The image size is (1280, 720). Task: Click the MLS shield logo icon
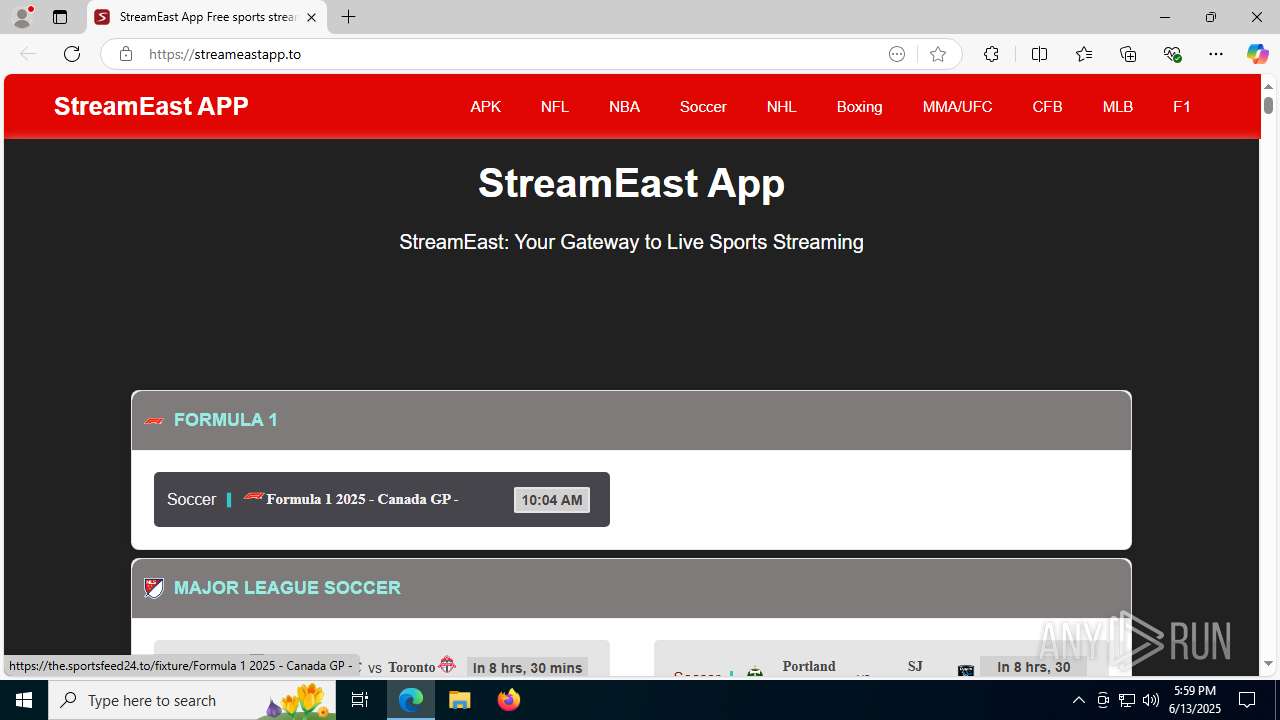[154, 588]
